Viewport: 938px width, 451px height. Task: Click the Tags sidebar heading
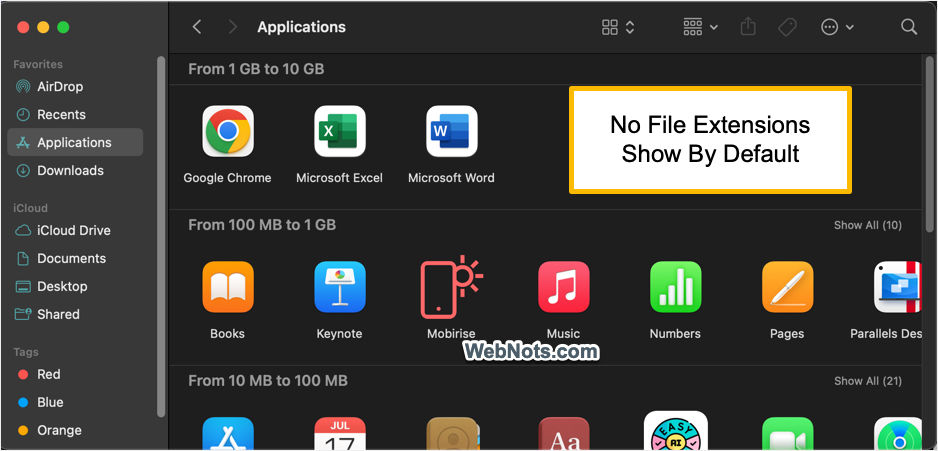click(x=26, y=352)
